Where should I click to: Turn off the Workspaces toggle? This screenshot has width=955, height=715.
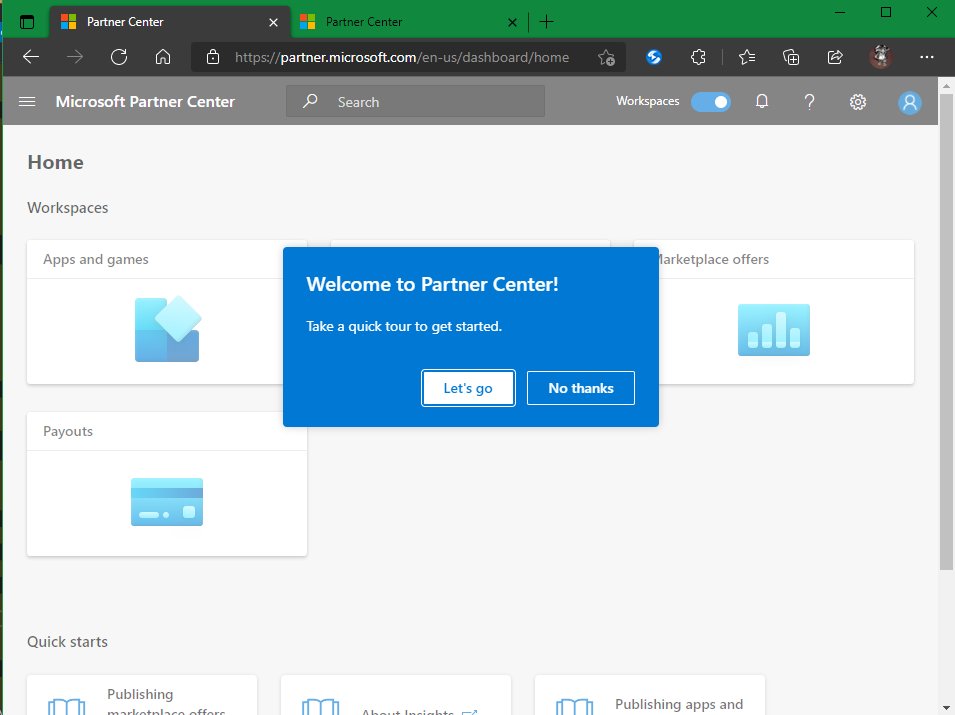(711, 101)
